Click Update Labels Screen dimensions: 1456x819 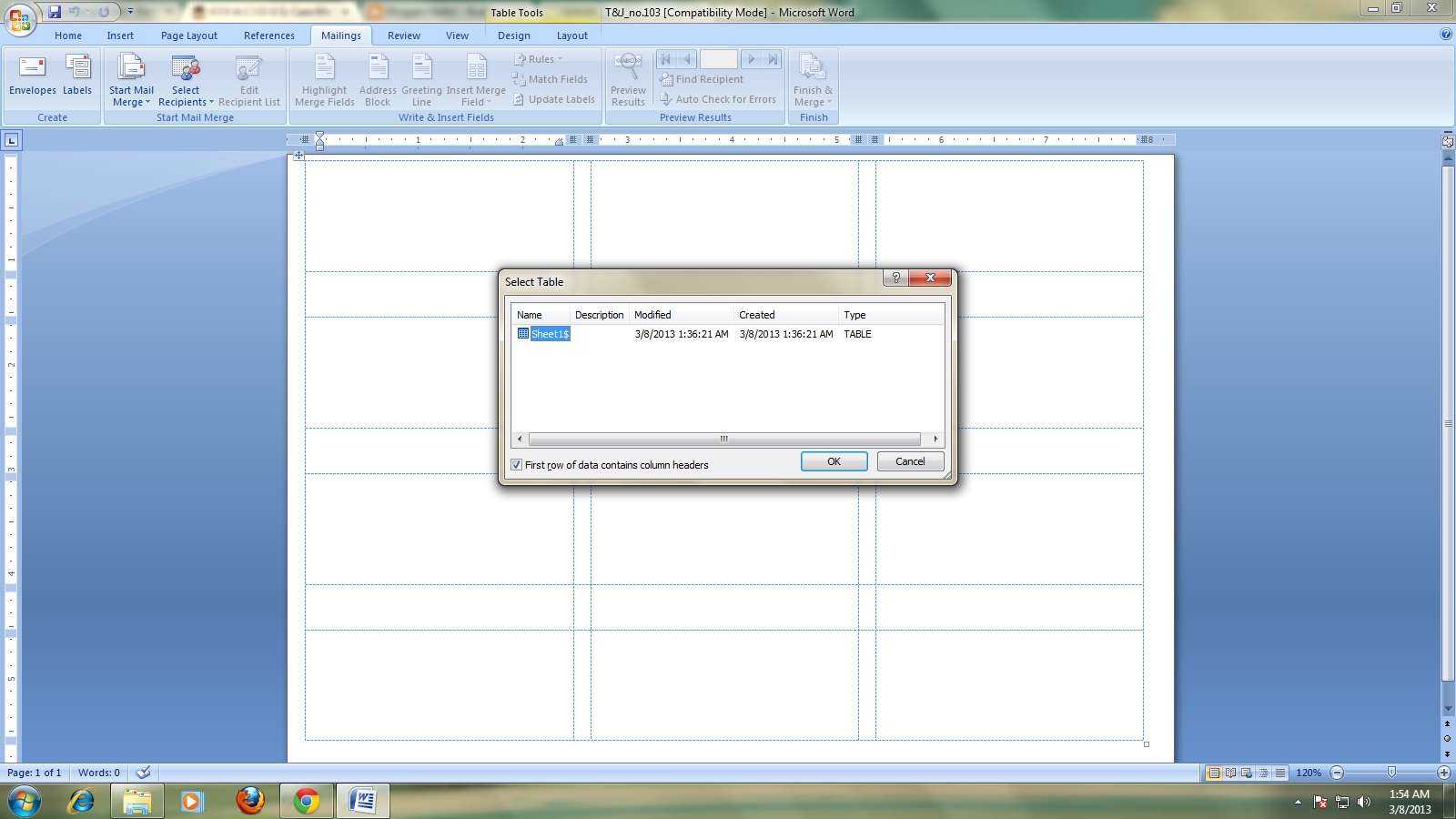tap(554, 99)
